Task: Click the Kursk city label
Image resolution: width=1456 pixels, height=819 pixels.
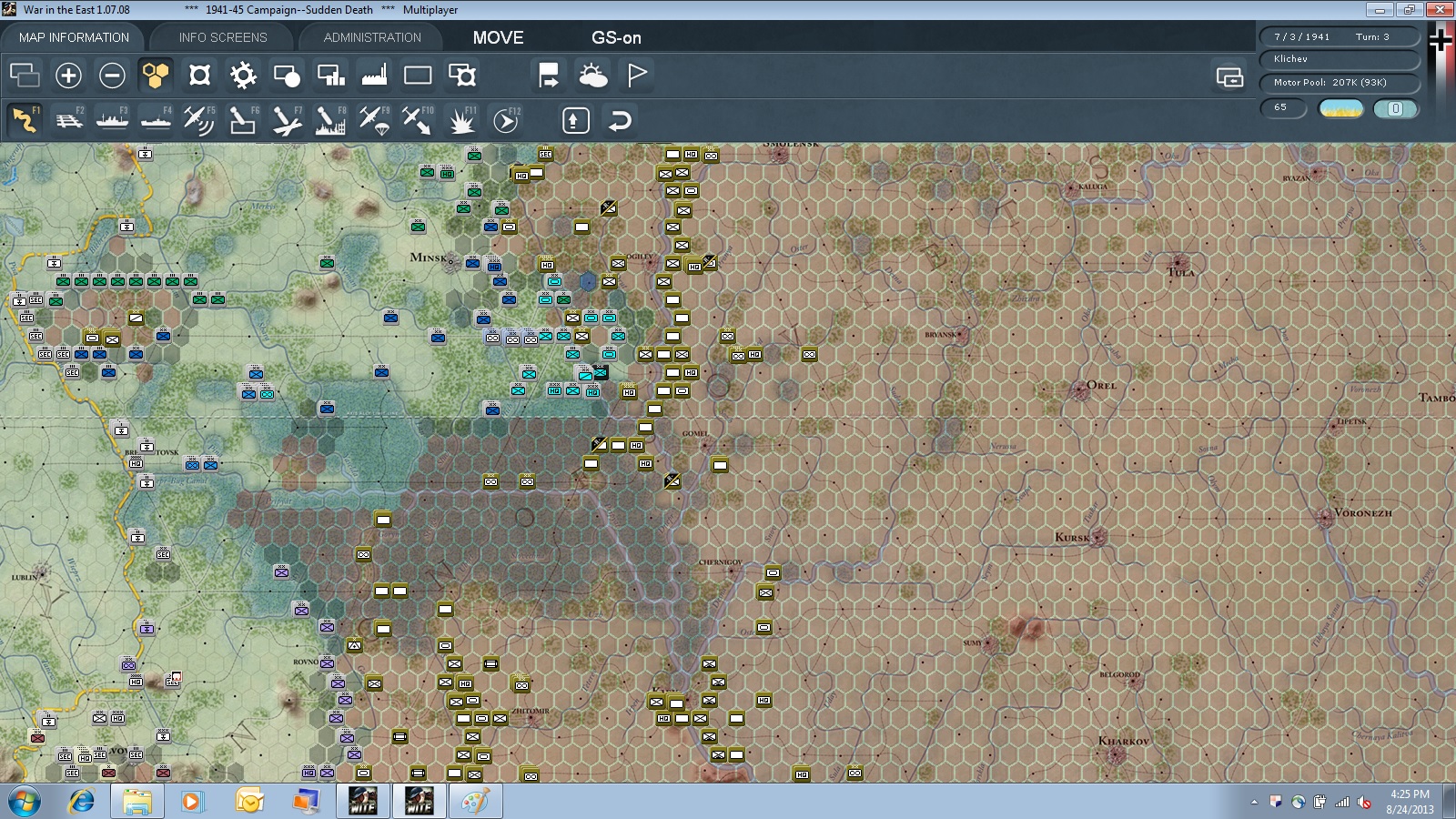Action: point(1071,538)
